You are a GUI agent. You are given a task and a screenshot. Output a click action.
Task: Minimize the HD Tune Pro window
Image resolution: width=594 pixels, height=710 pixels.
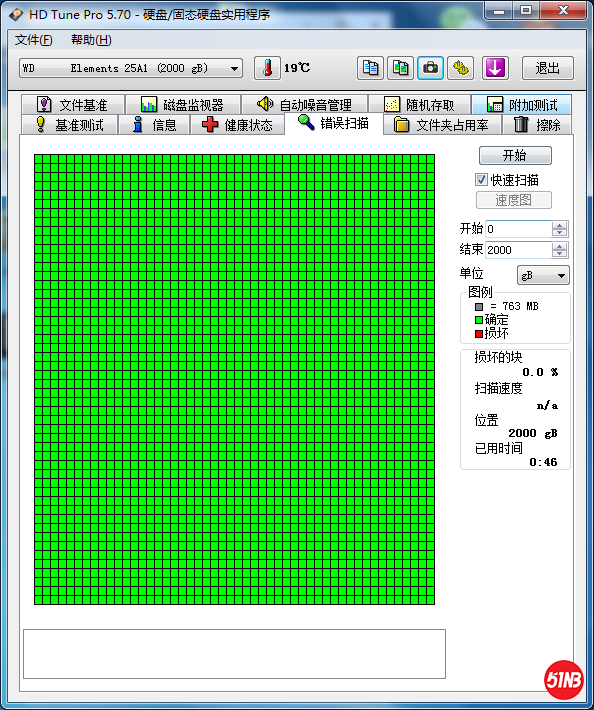[x=499, y=10]
